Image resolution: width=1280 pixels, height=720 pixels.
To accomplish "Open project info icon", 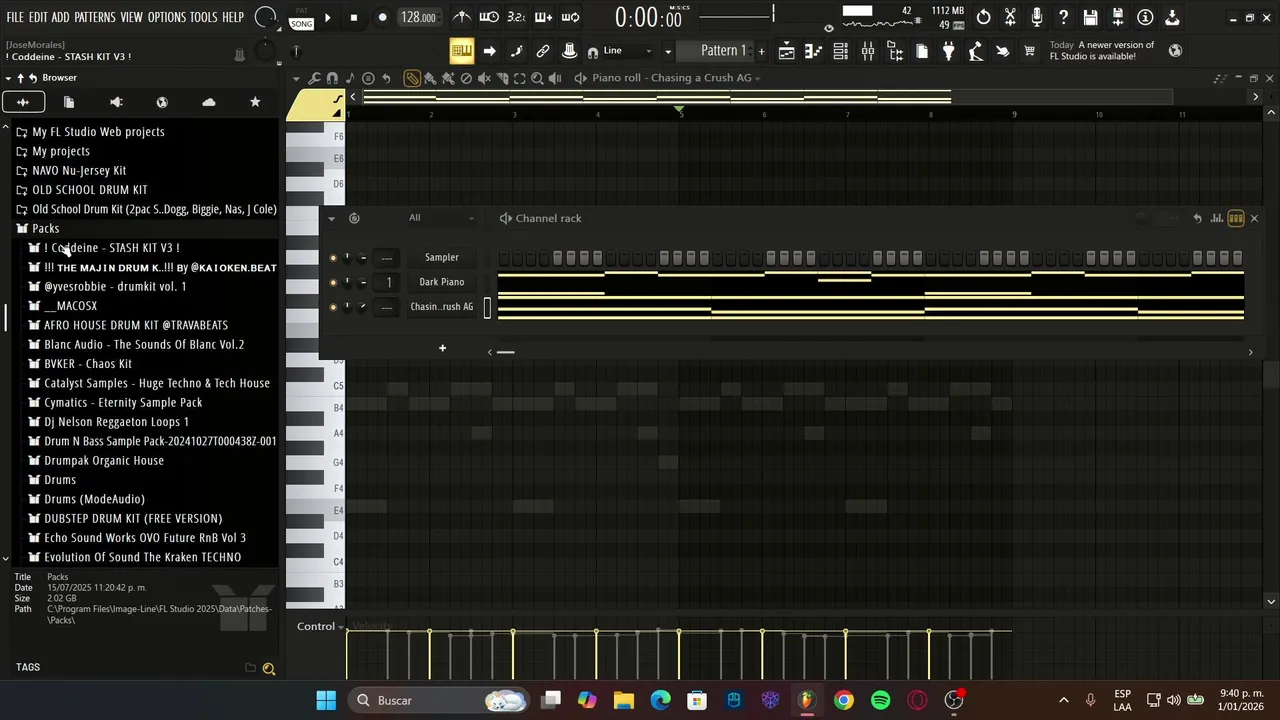I will (1145, 17).
